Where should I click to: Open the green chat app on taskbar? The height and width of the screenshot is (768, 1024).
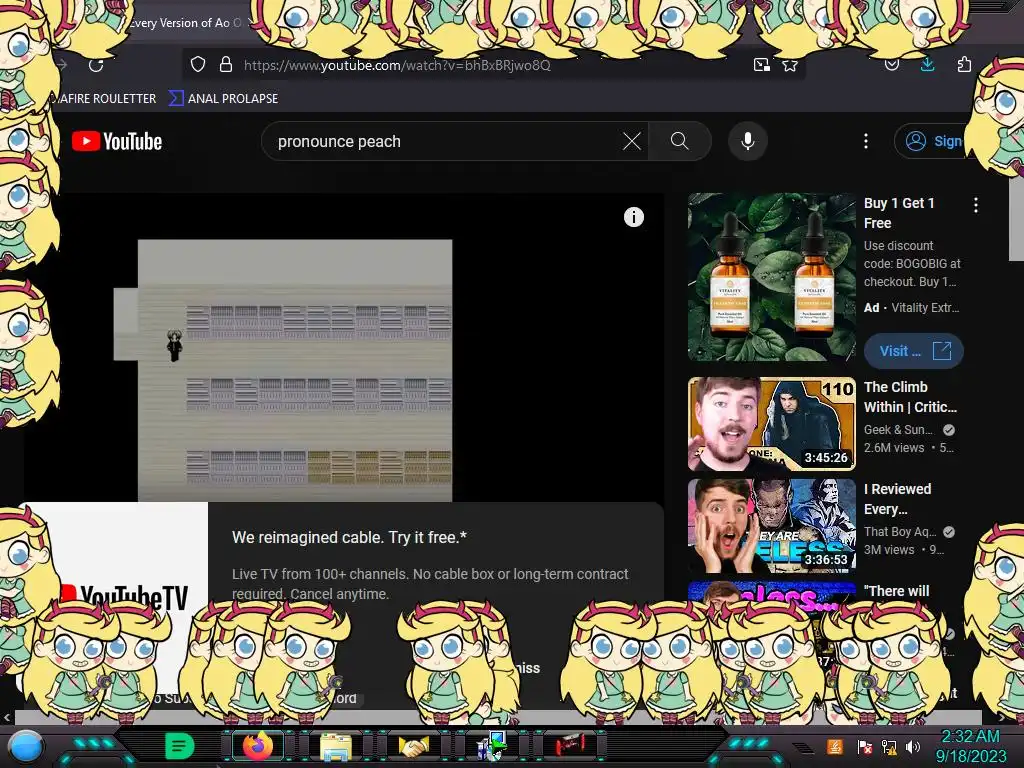(x=179, y=746)
